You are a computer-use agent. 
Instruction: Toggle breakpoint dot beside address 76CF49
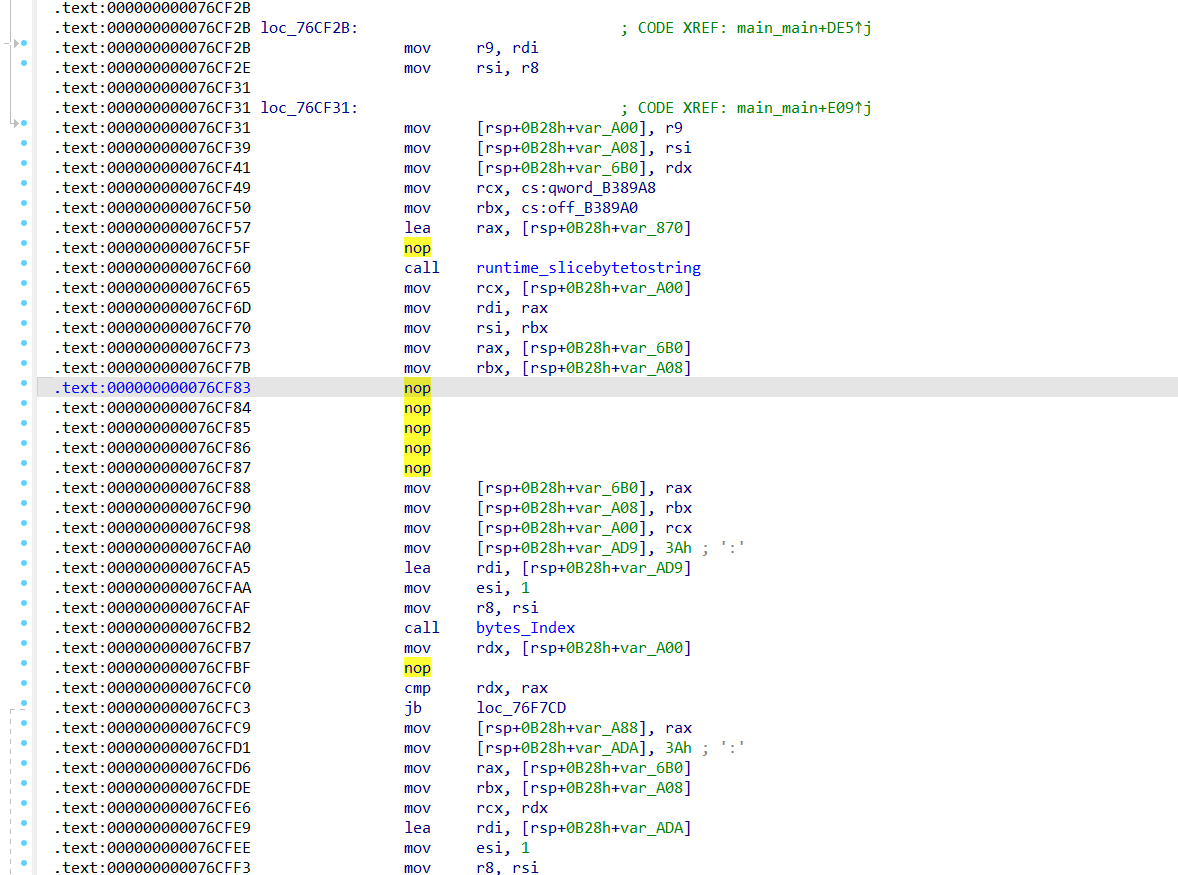tap(24, 183)
